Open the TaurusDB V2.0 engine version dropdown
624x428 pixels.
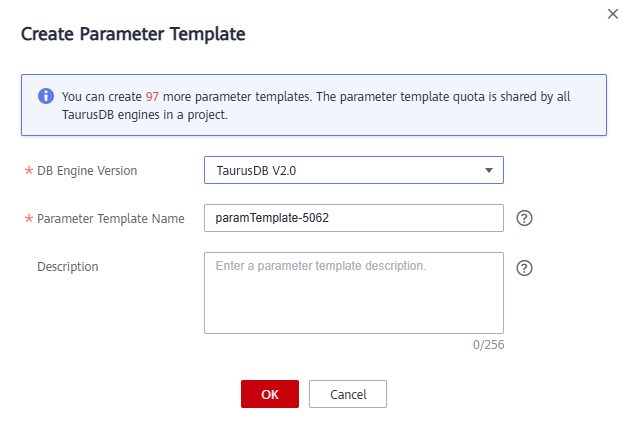click(x=354, y=170)
